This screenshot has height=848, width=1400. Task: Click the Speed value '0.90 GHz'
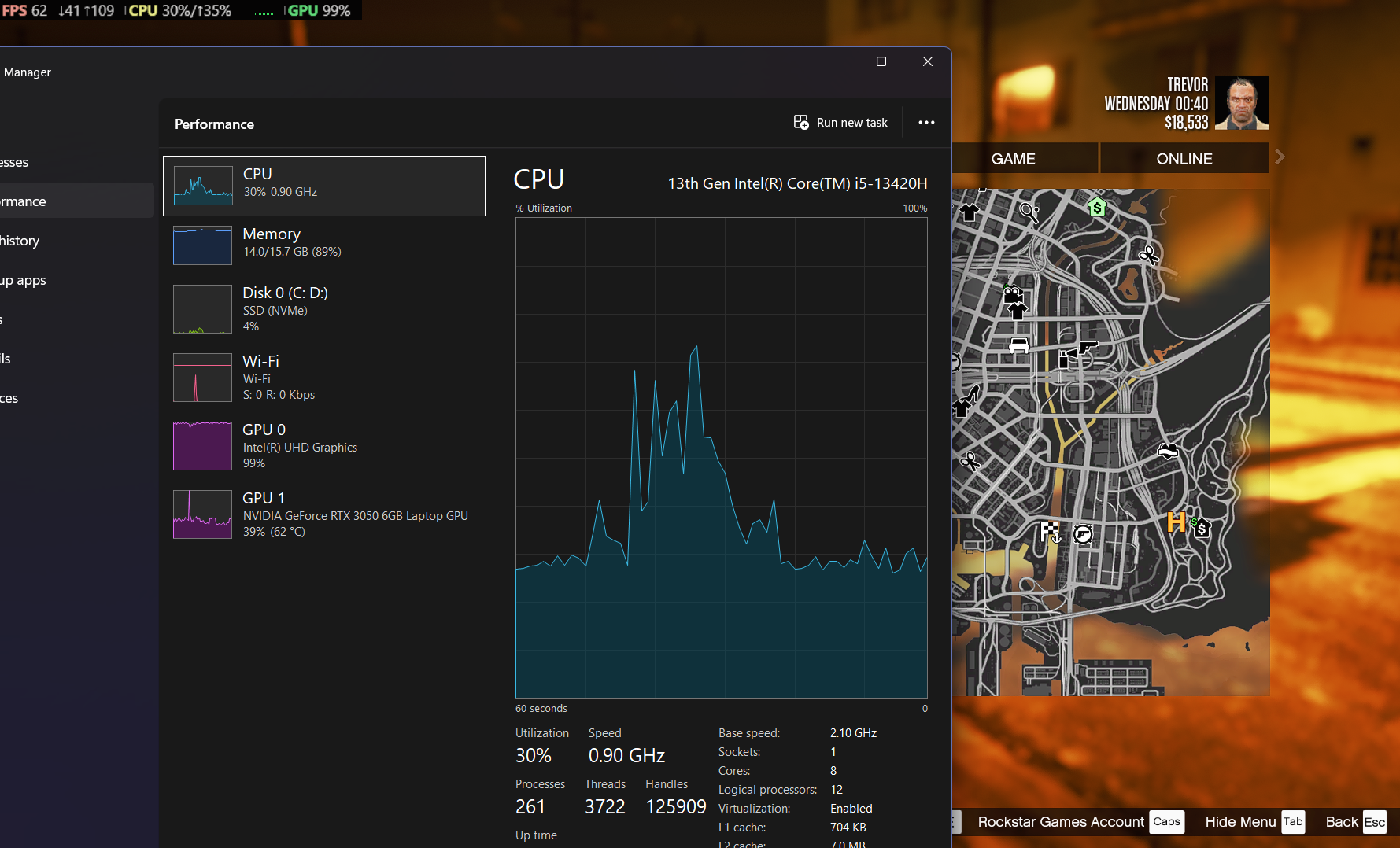pos(627,756)
